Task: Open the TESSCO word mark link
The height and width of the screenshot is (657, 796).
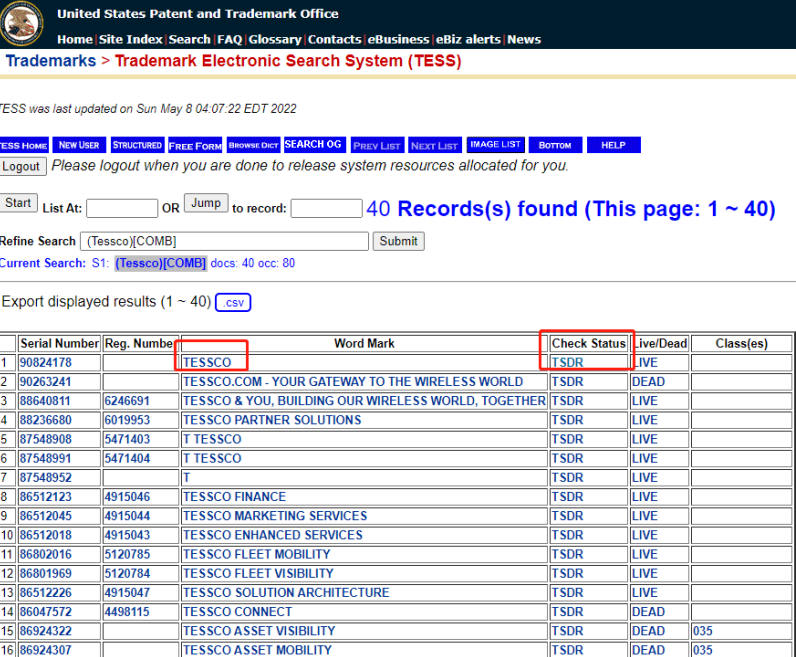Action: pyautogui.click(x=207, y=363)
